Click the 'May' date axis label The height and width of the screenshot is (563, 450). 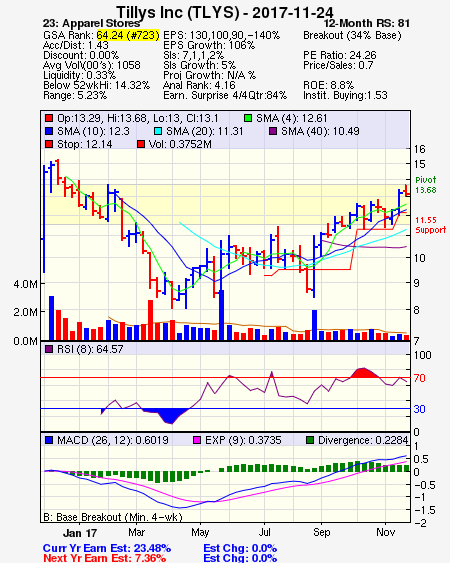200,532
